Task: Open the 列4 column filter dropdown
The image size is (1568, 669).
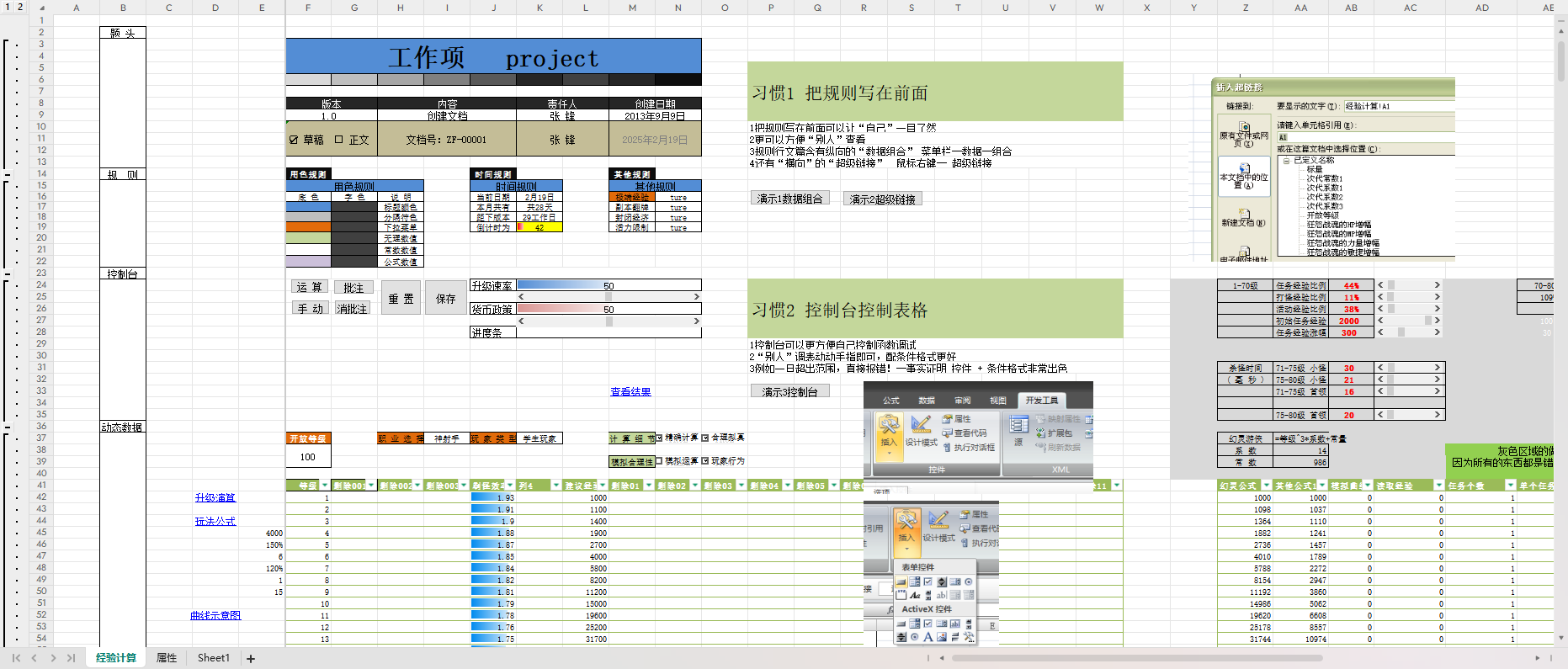Action: [x=556, y=486]
